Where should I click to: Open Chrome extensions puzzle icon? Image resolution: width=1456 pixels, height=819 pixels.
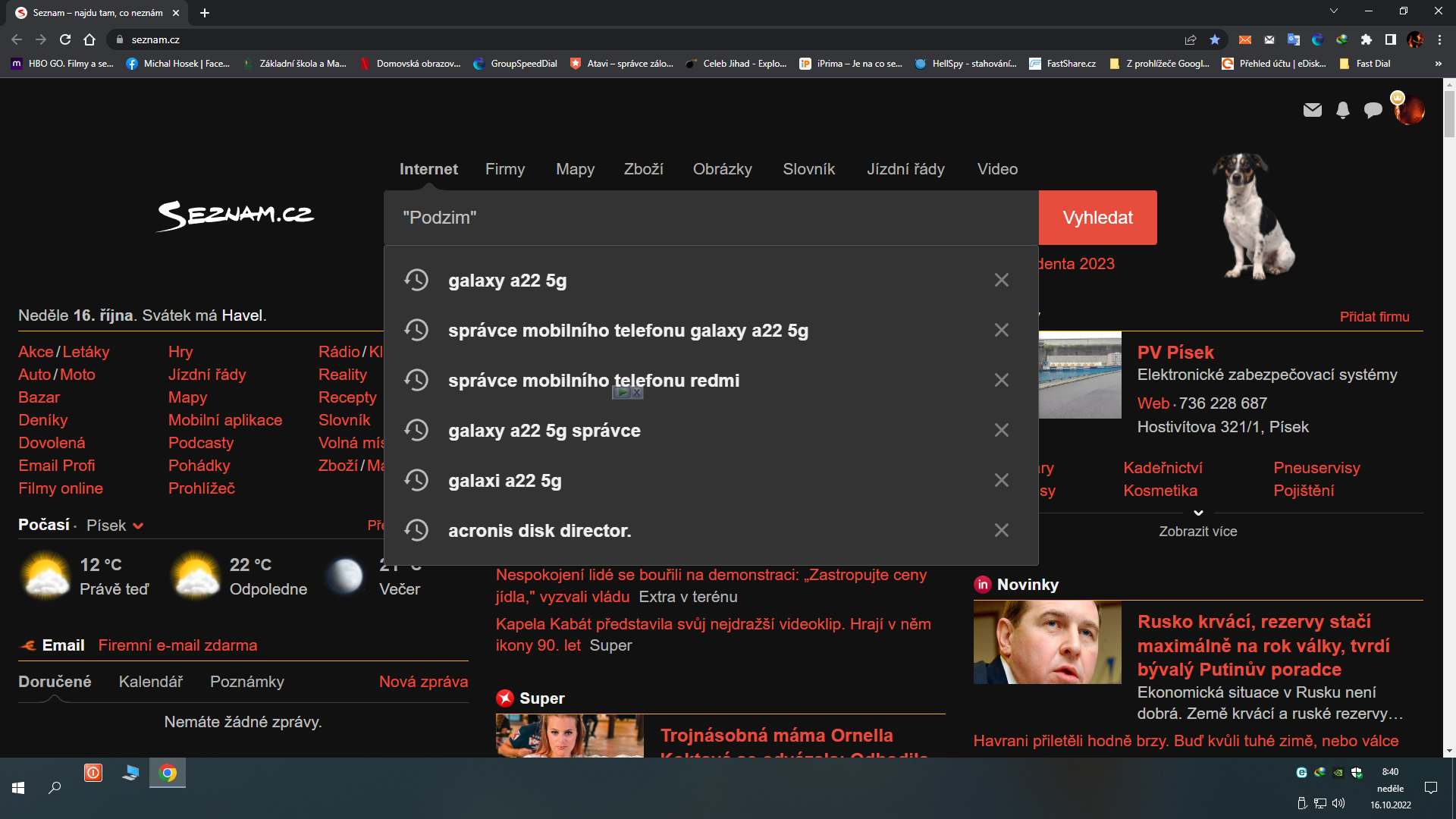pos(1366,39)
